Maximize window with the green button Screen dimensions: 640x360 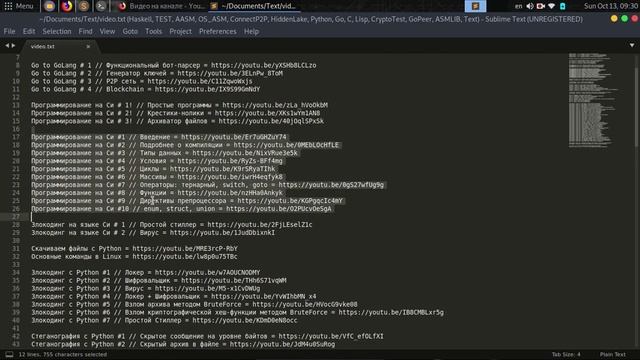[x=624, y=19]
